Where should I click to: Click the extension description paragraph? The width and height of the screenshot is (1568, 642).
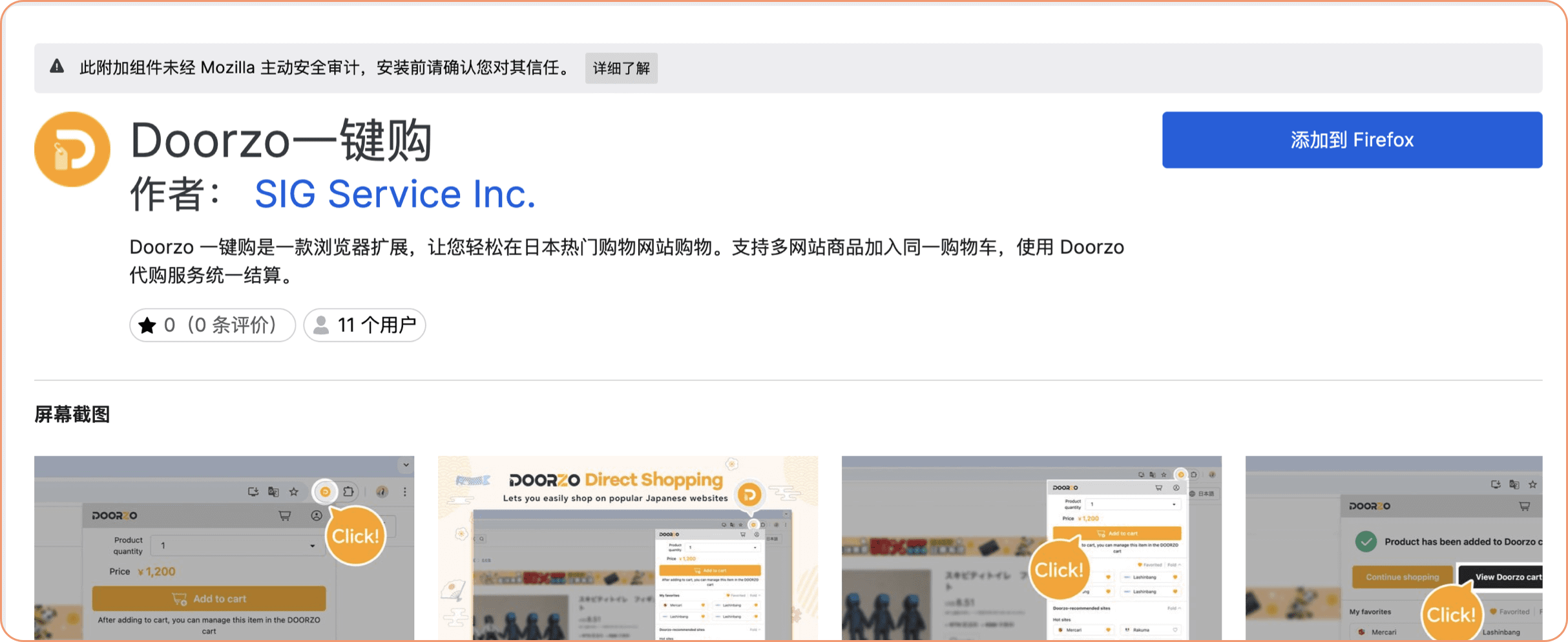(x=627, y=261)
